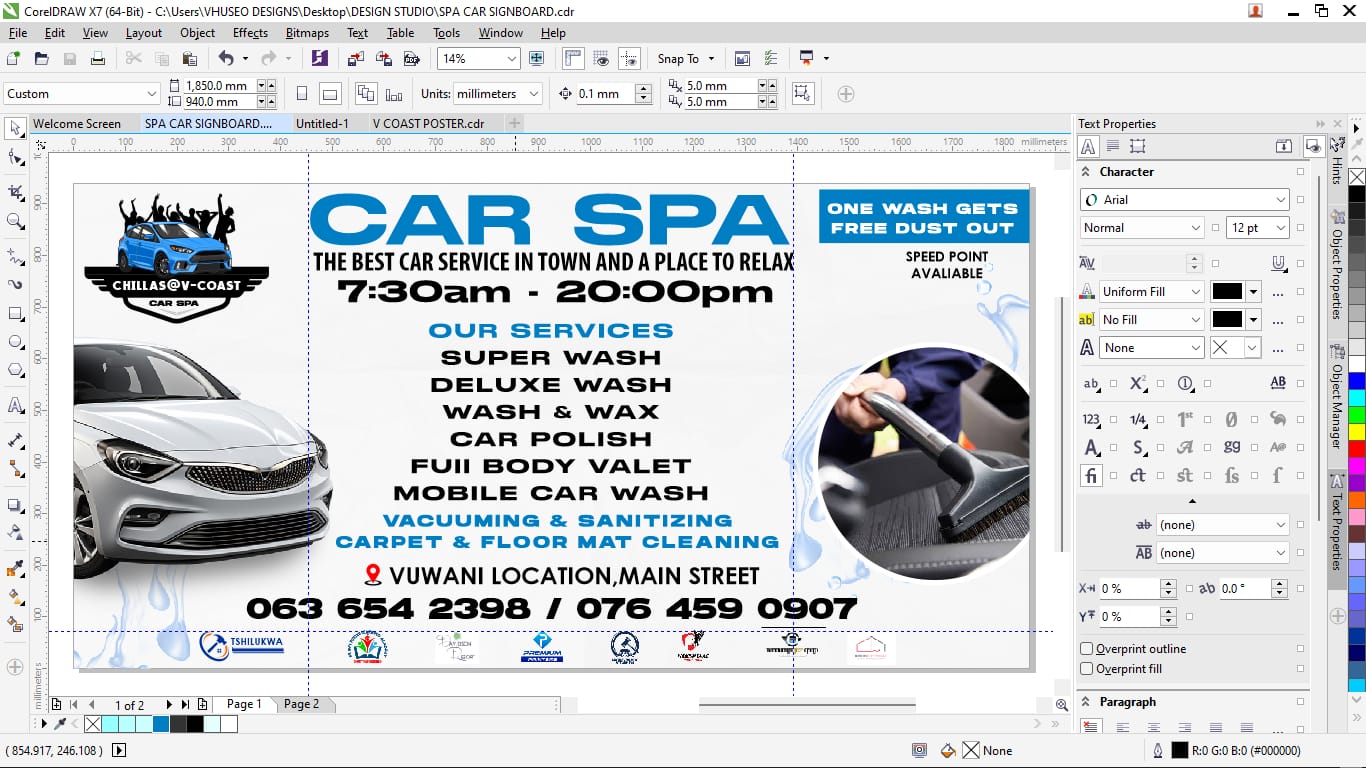
Task: Select the Rectangle tool
Action: 15,314
